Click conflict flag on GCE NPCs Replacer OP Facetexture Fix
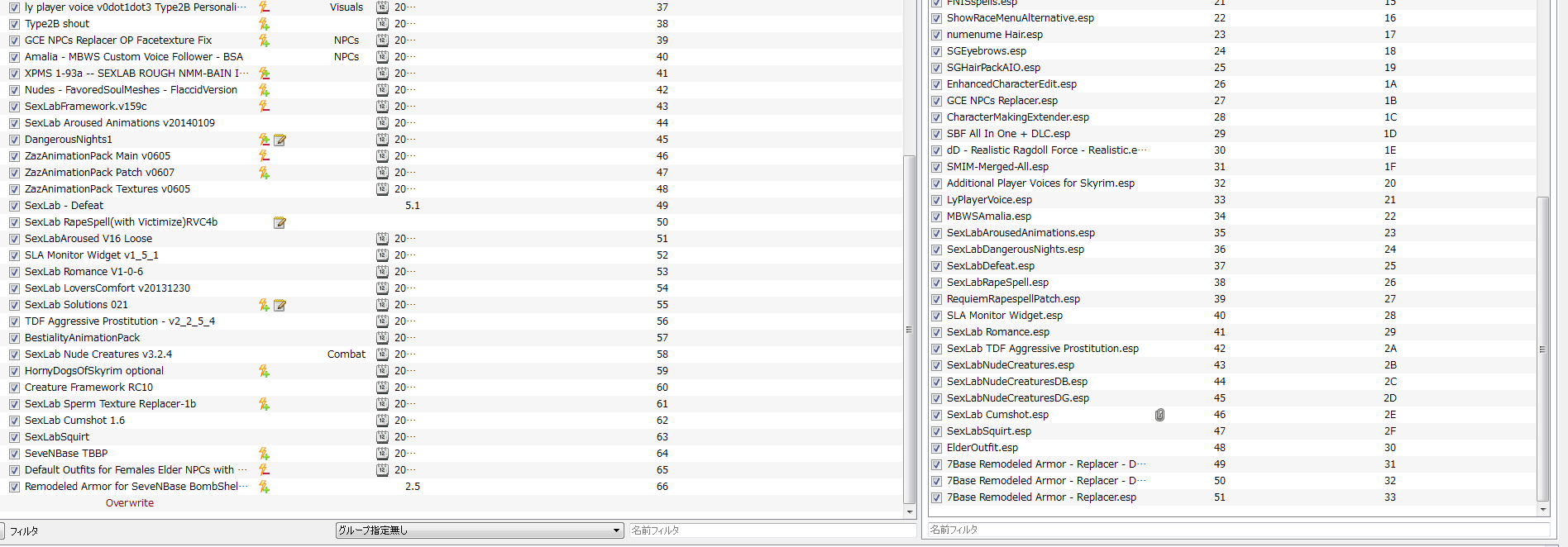The width and height of the screenshot is (1568, 547). (264, 40)
